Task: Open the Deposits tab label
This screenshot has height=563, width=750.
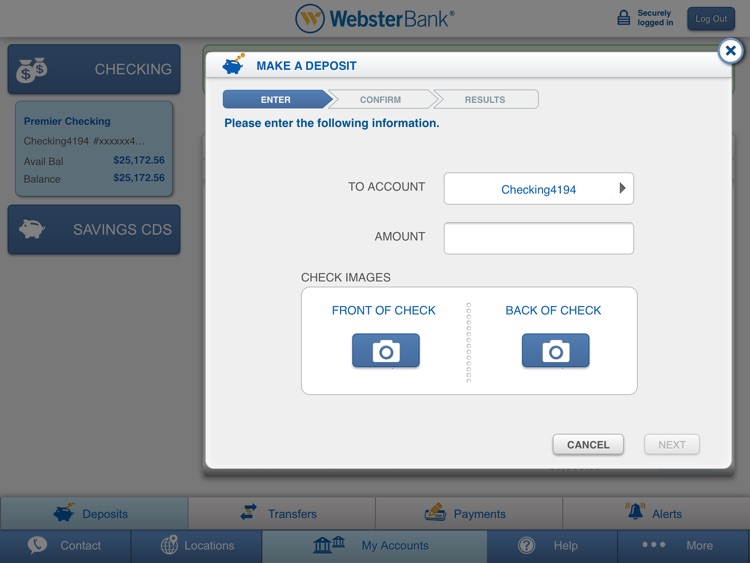Action: tap(105, 514)
